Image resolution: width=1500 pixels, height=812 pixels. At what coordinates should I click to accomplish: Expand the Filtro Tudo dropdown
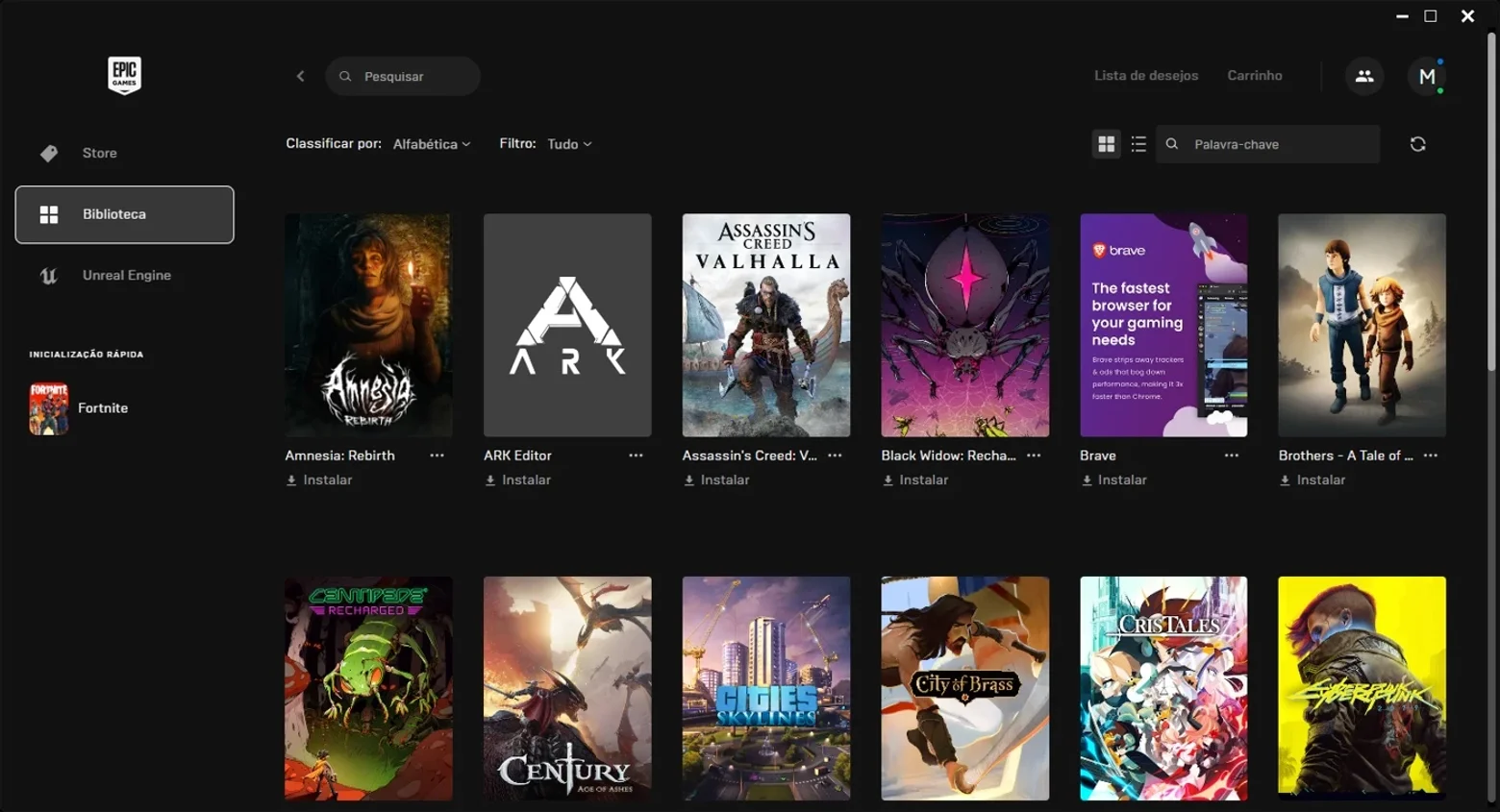(x=569, y=144)
